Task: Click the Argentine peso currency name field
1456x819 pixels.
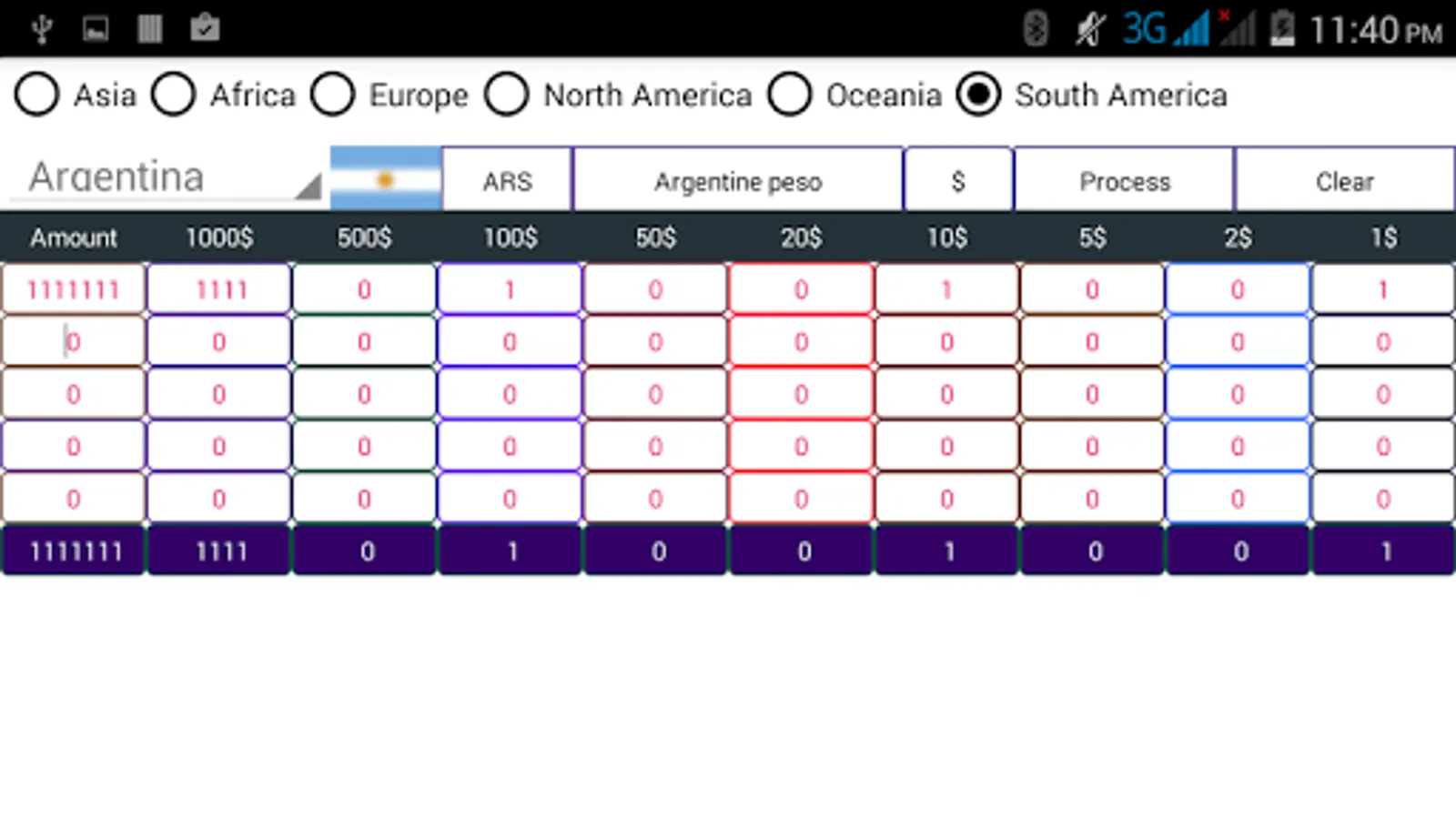Action: (x=737, y=179)
